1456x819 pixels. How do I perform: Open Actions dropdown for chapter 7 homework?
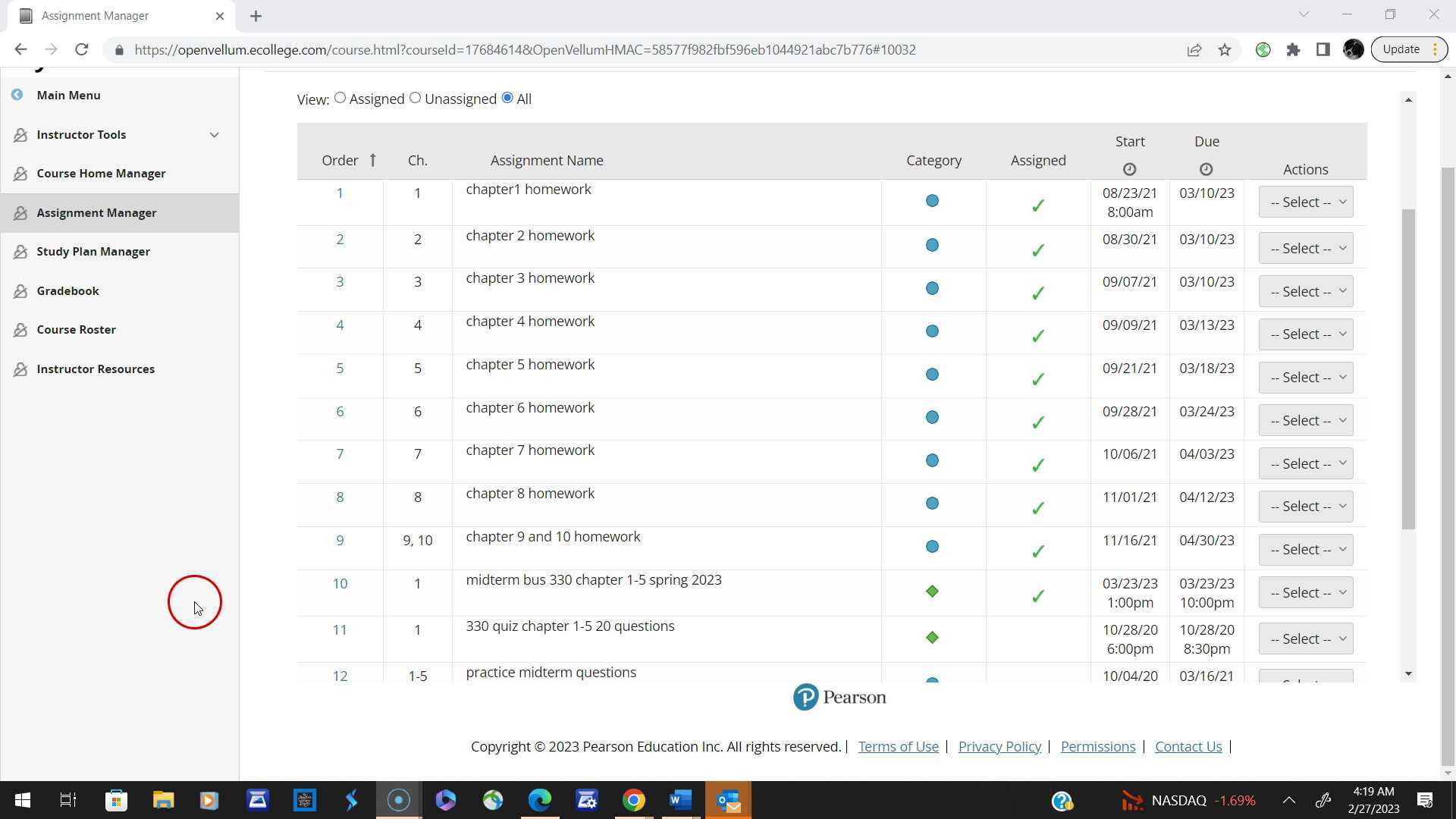click(x=1305, y=463)
